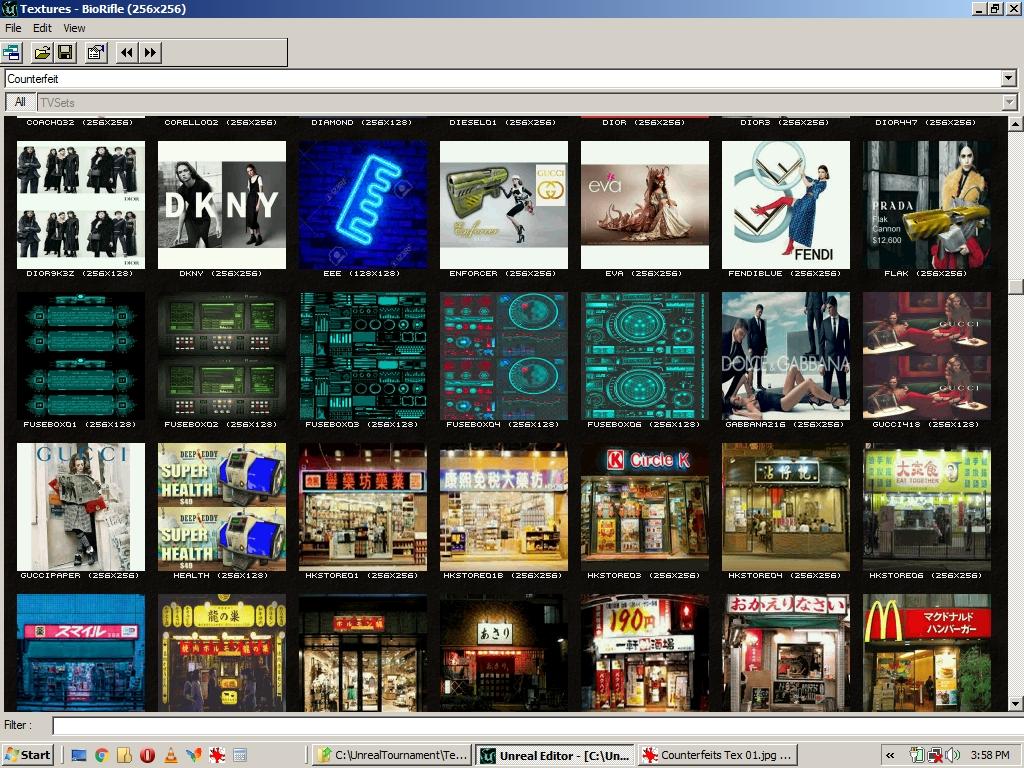Open the View menu
Image resolution: width=1024 pixels, height=768 pixels.
point(75,28)
